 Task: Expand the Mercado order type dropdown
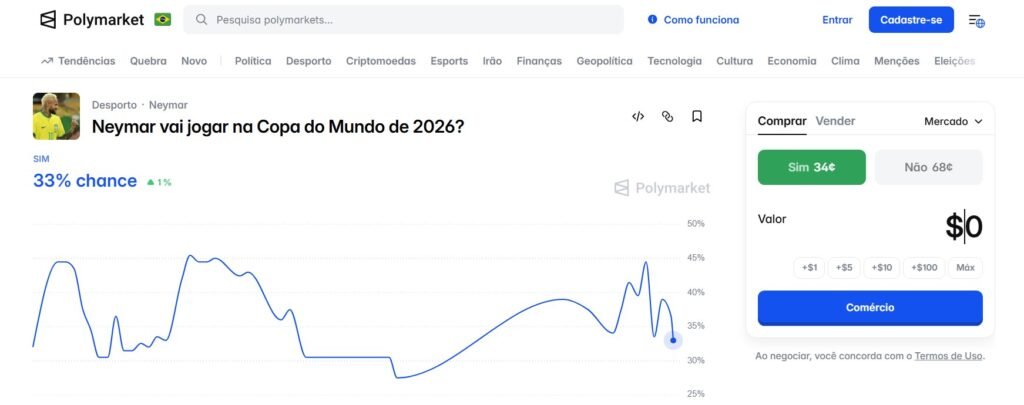[x=953, y=121]
